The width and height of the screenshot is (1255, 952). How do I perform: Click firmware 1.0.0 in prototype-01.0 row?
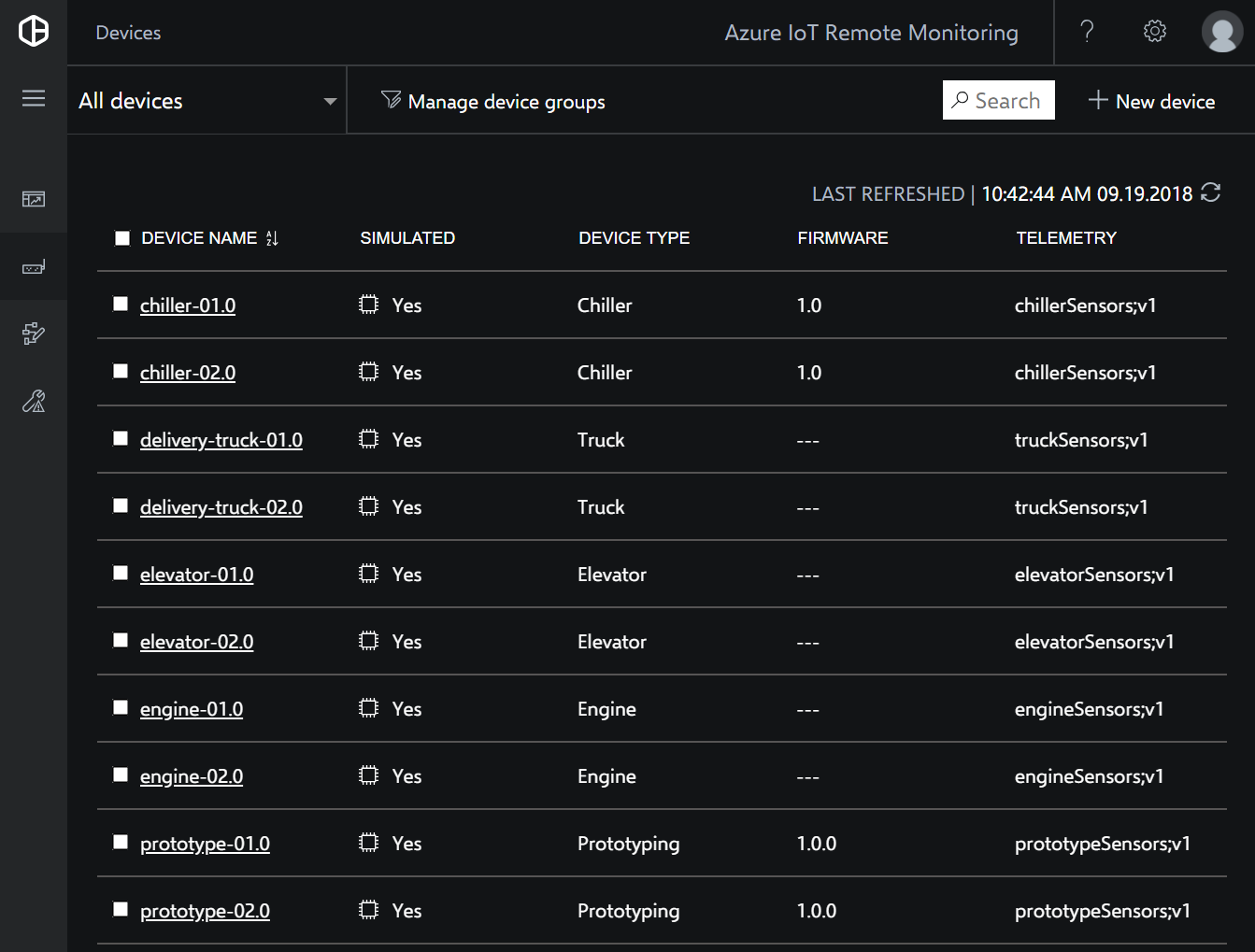817,844
